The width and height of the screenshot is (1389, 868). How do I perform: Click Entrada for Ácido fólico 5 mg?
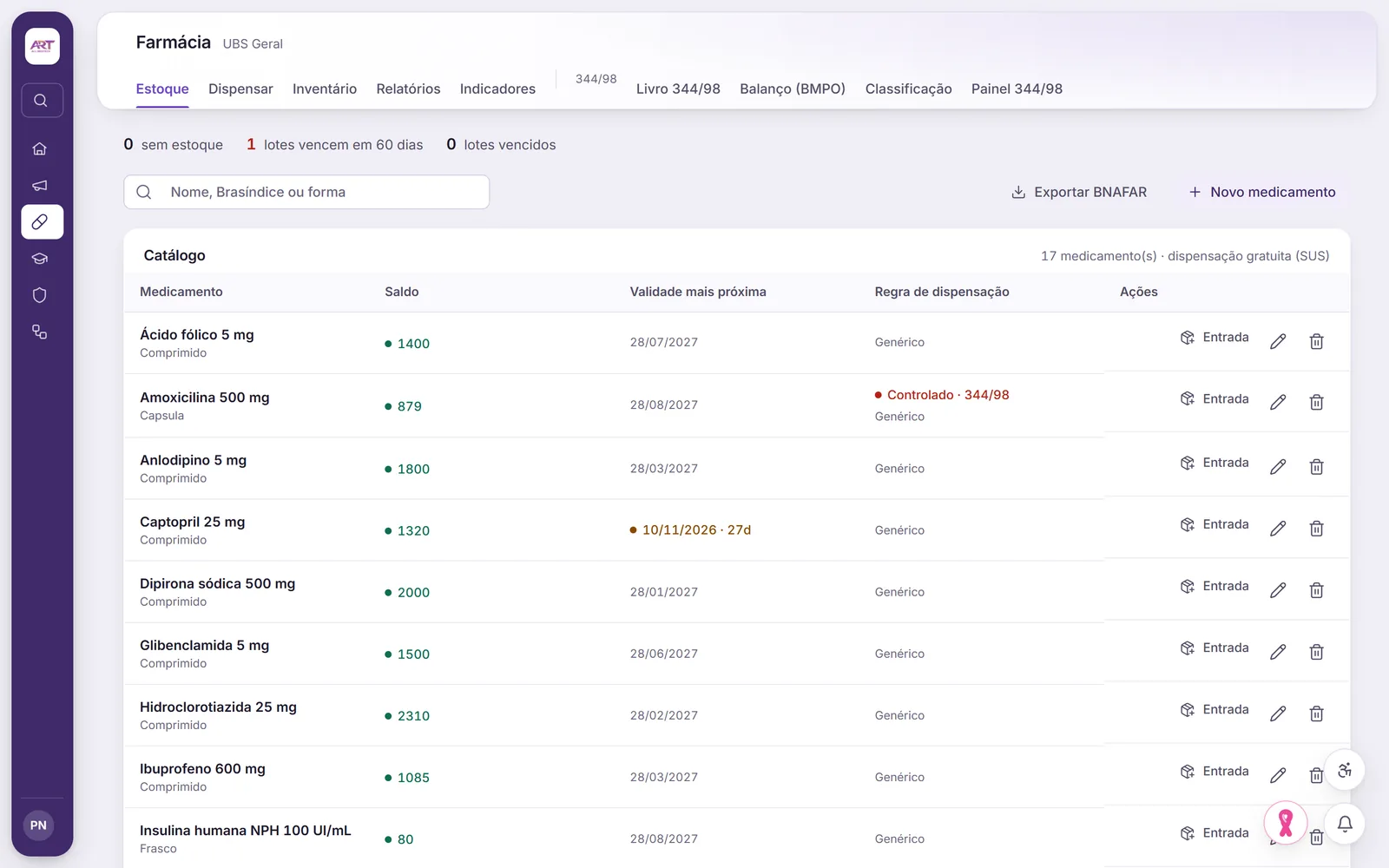pos(1215,337)
